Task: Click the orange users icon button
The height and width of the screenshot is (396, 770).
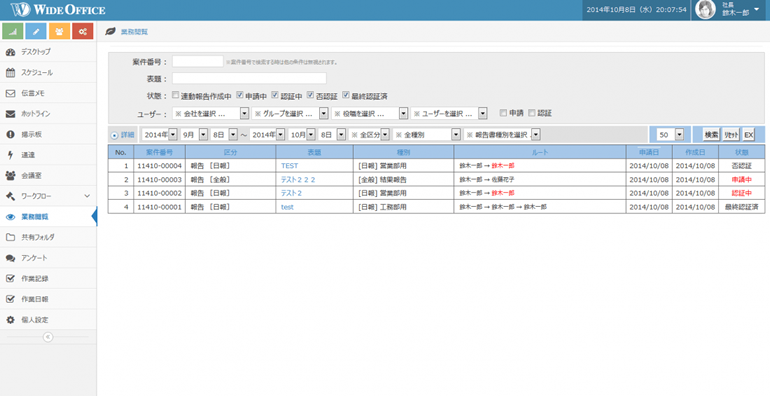Action: 59,31
